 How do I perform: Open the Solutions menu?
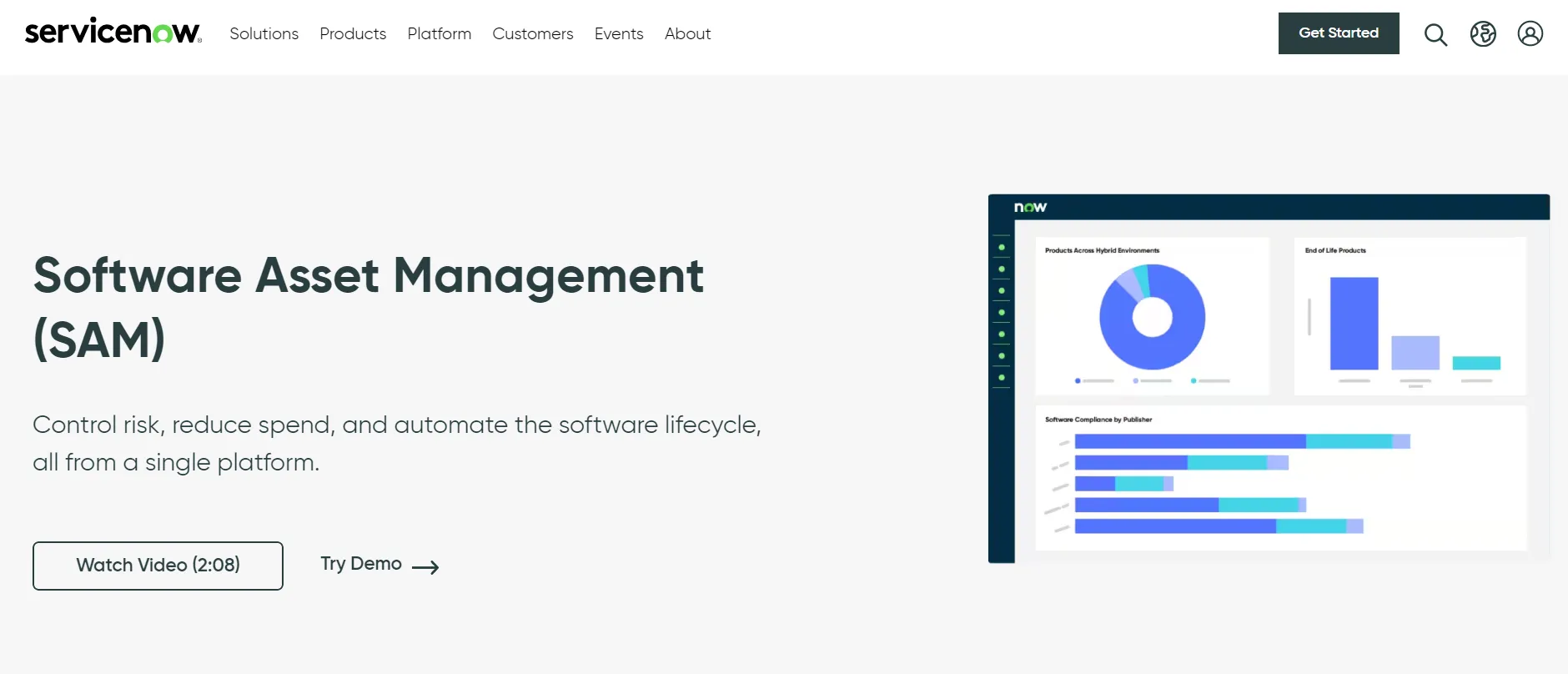click(x=264, y=33)
